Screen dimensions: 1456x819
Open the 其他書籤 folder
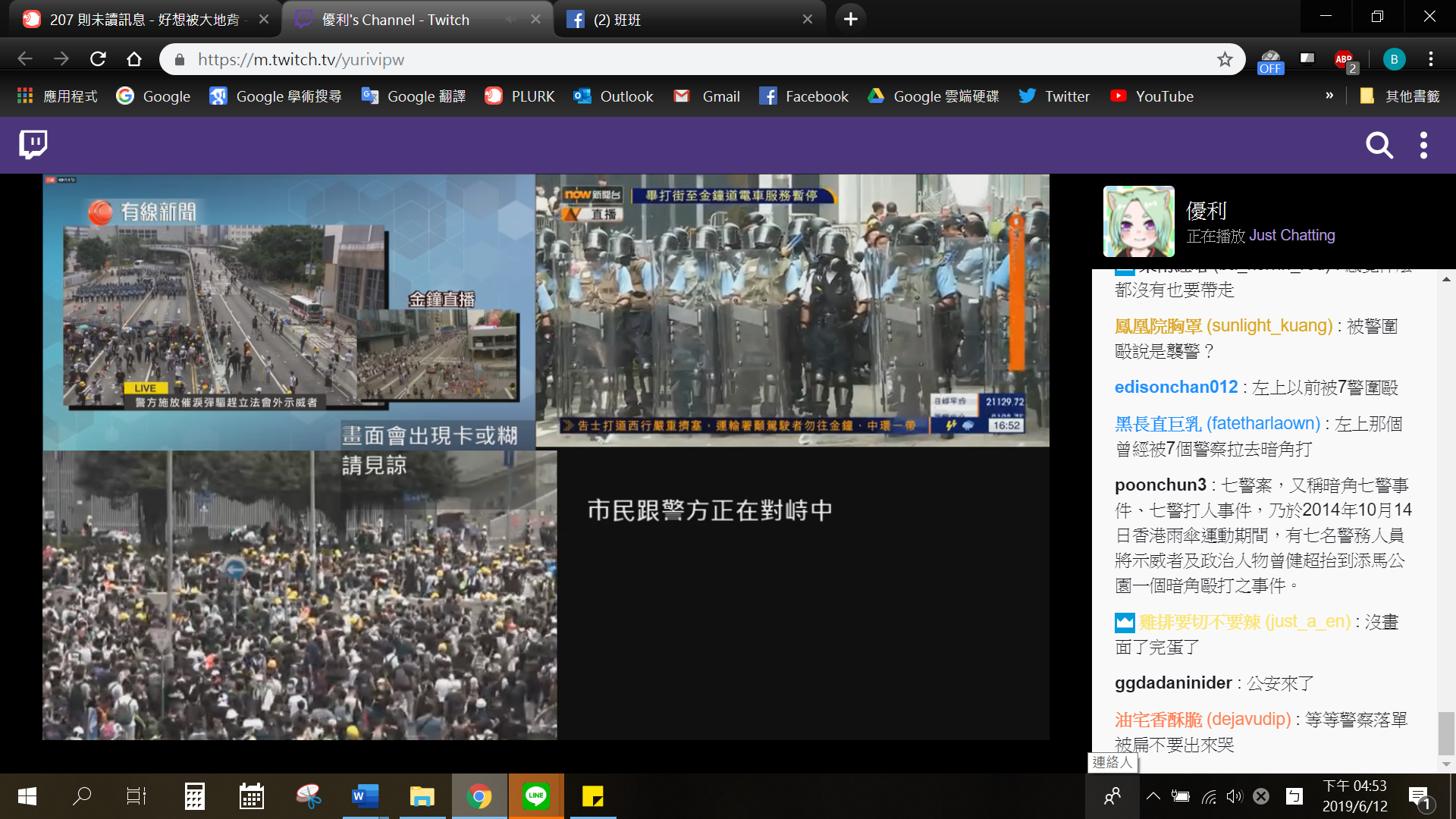[1400, 96]
